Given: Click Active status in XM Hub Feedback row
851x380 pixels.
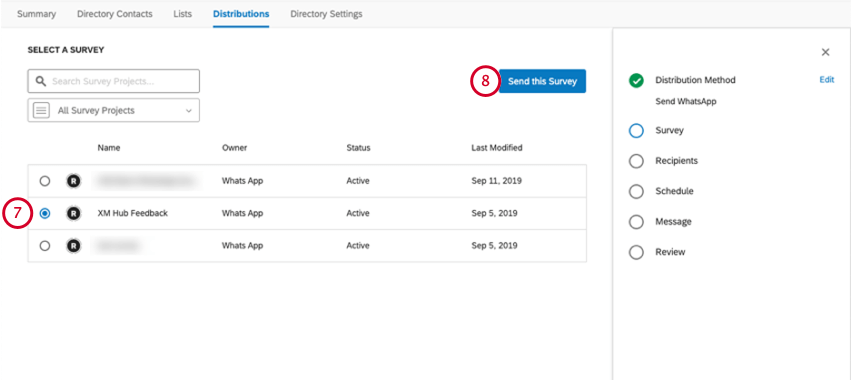Looking at the screenshot, I should (358, 213).
